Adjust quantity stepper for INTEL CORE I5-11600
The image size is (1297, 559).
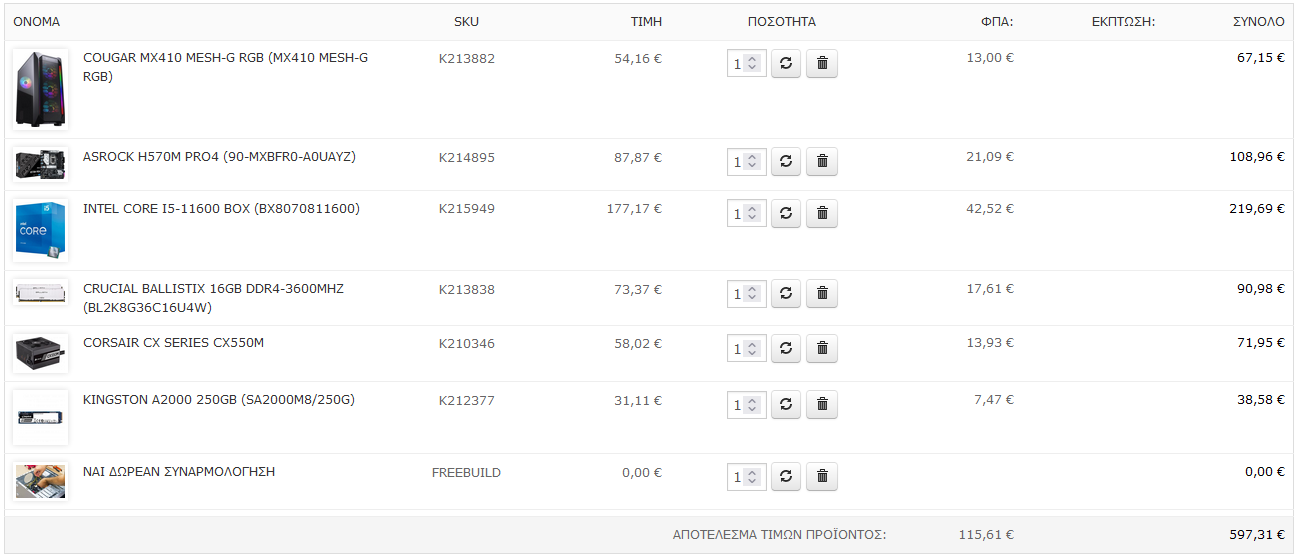pos(753,213)
